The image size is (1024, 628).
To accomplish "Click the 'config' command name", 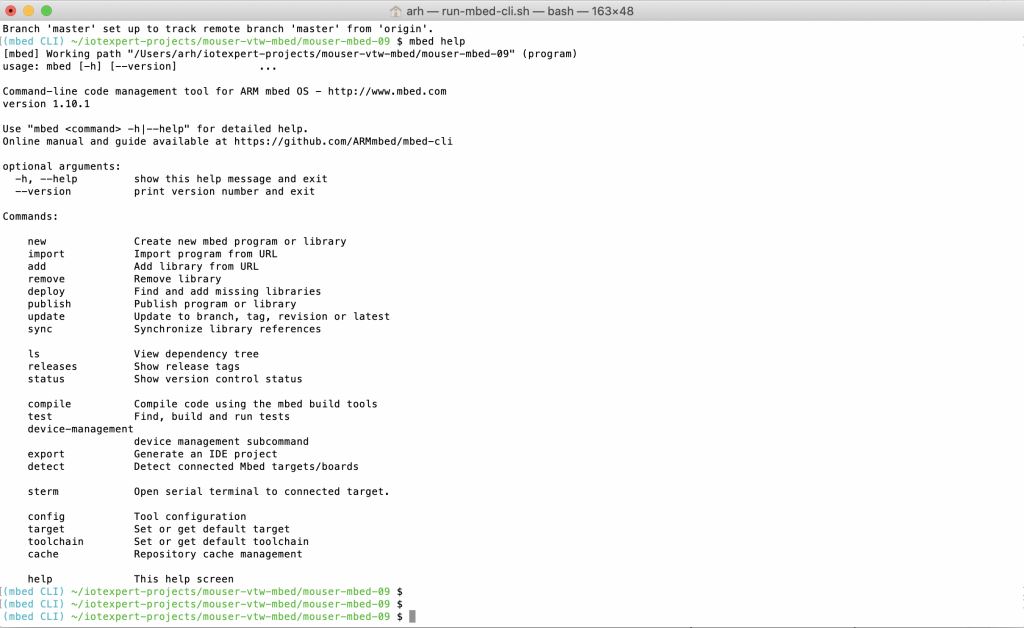I will pos(46,516).
